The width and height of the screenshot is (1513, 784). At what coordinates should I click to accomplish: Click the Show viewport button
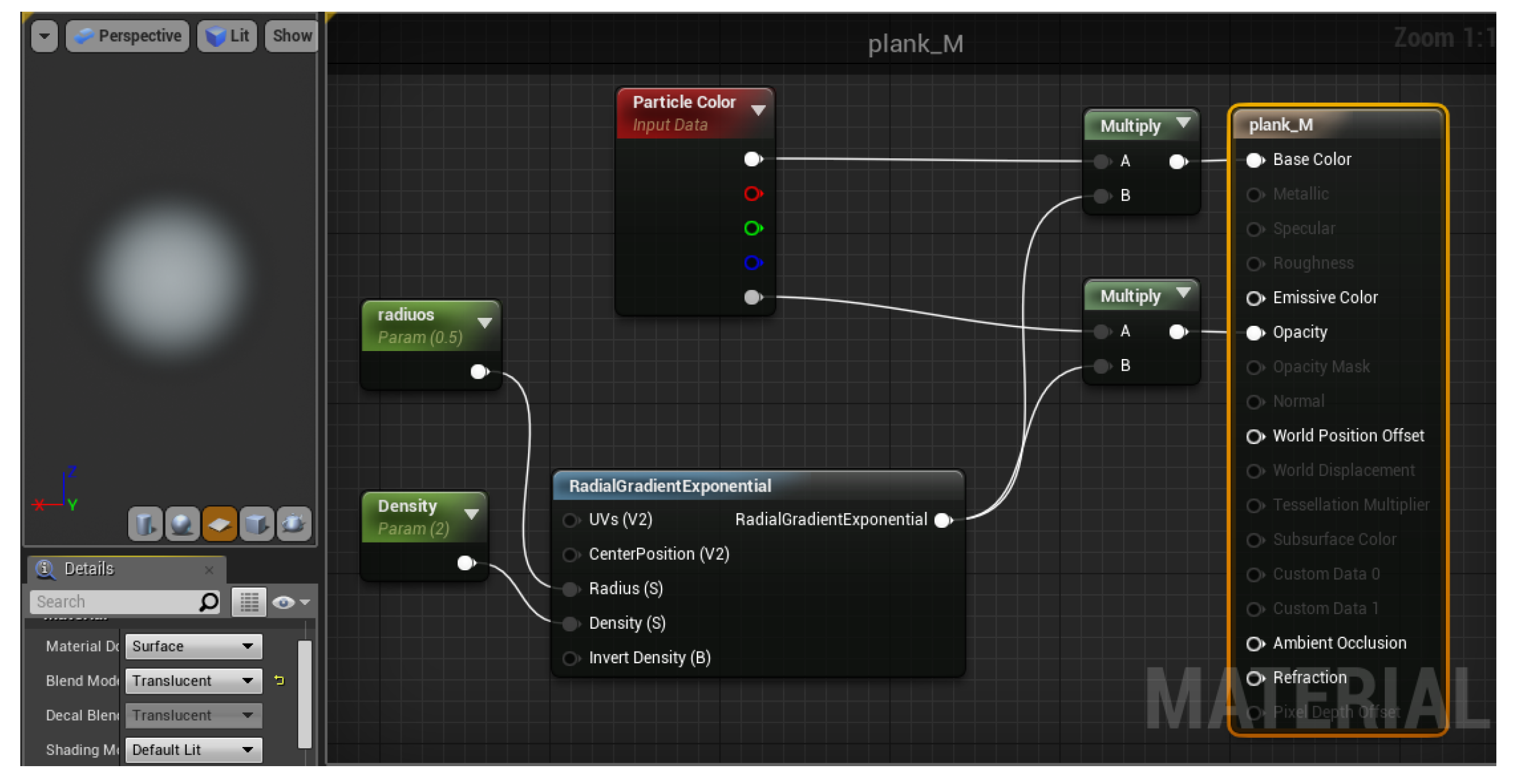pyautogui.click(x=292, y=36)
